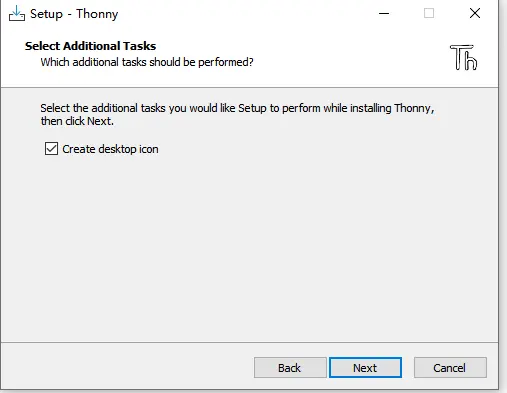Viewport: 507px width, 393px height.
Task: Click the installer icon in the title bar
Action: [17, 14]
